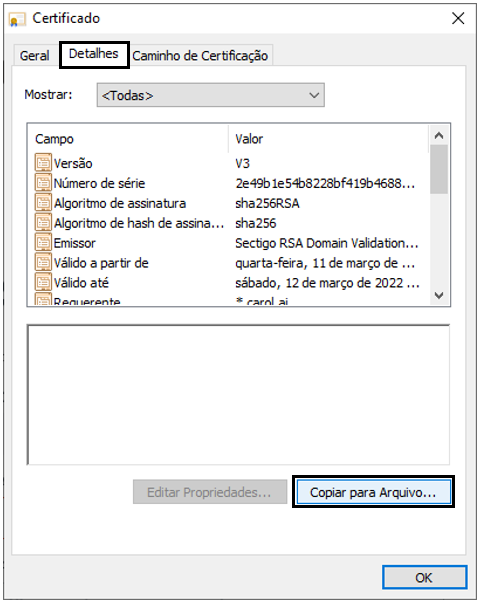This screenshot has height=602, width=479.
Task: Click the Sectigo RSA Domain Validation value
Action: [x=327, y=243]
